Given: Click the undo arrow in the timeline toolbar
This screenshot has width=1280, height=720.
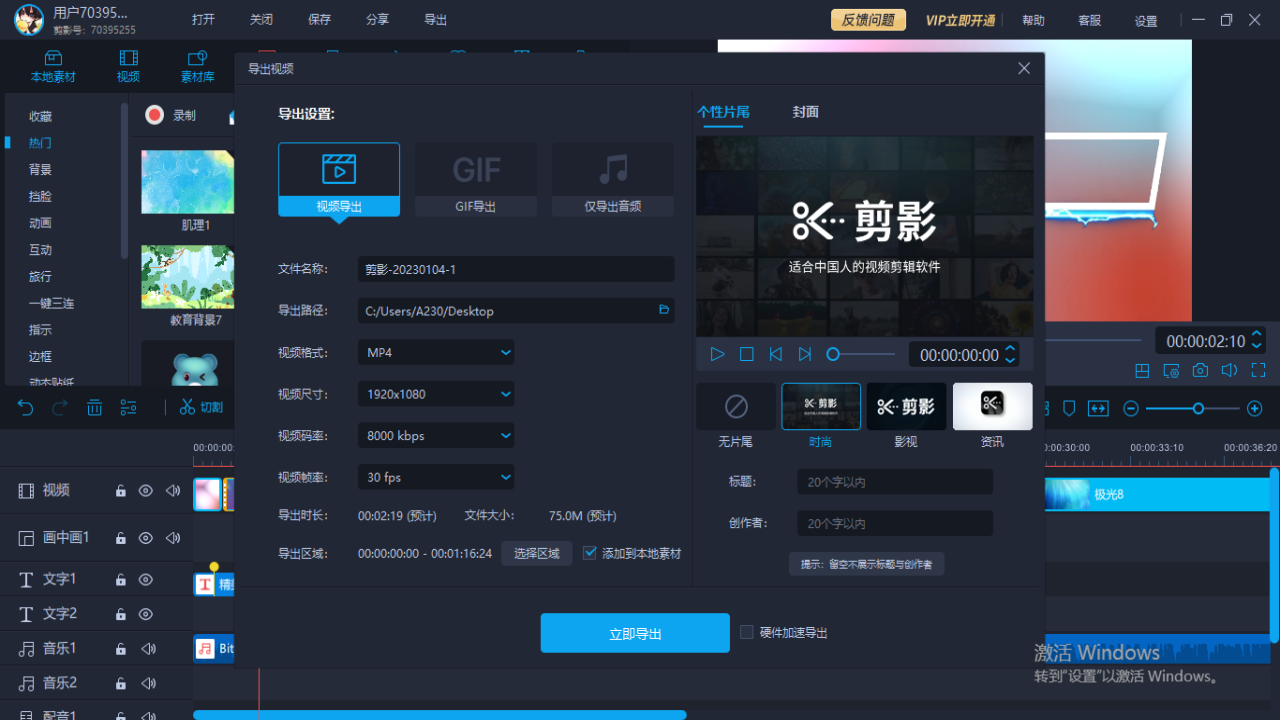Looking at the screenshot, I should coord(25,408).
